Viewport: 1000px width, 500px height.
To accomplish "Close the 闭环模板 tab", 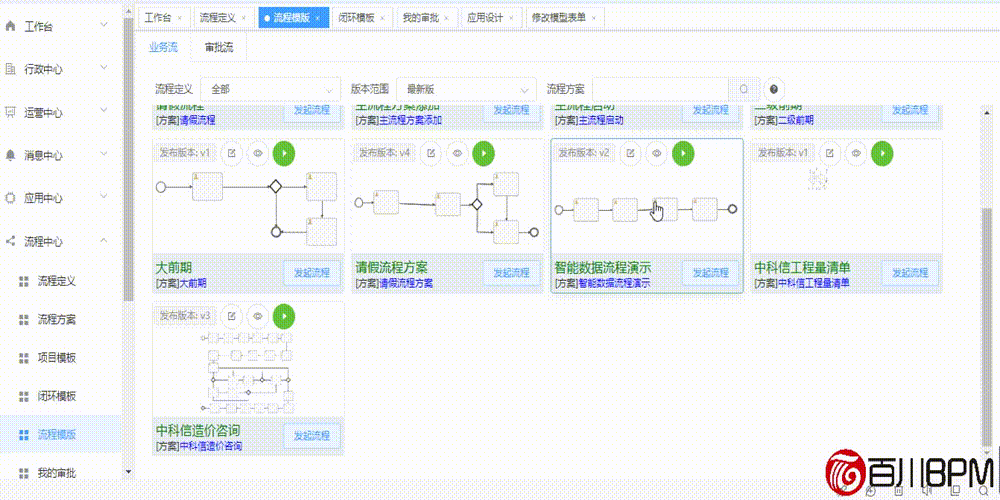I will (x=382, y=18).
